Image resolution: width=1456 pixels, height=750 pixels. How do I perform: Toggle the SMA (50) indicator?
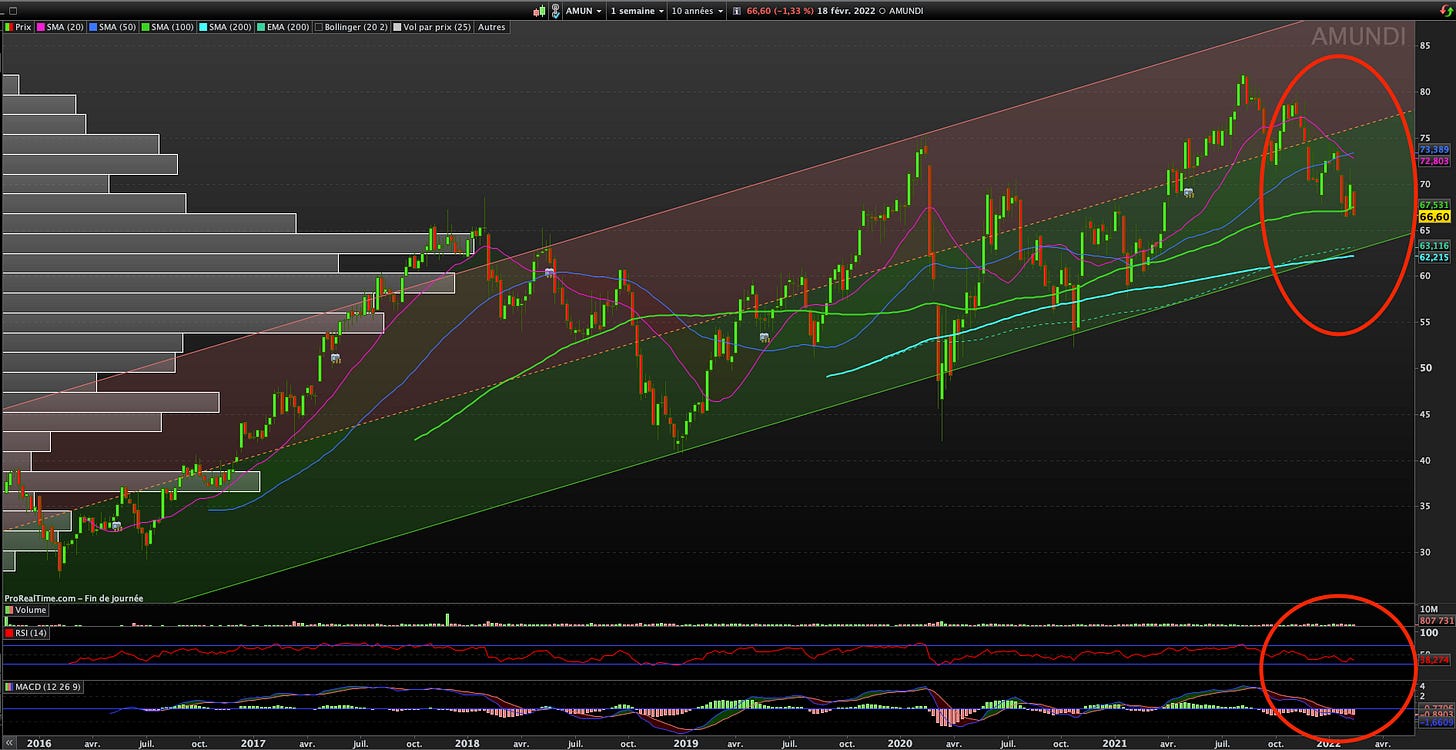[x=113, y=27]
